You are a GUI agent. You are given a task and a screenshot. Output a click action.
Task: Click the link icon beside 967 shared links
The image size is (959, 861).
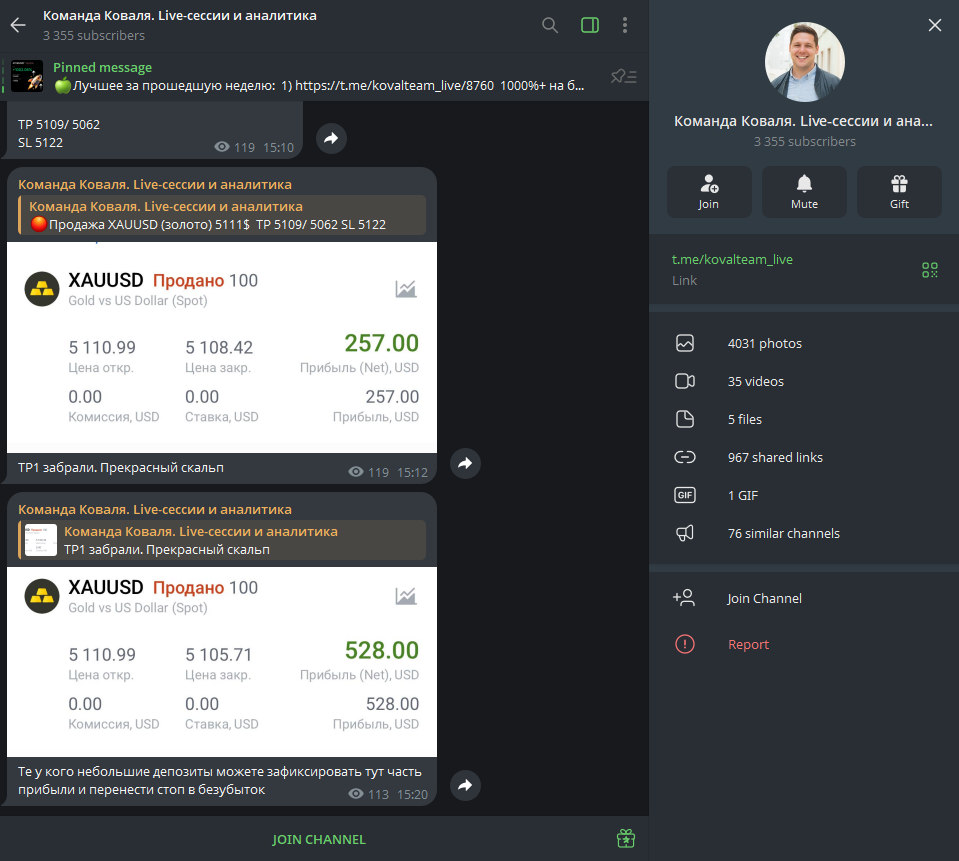coord(685,457)
